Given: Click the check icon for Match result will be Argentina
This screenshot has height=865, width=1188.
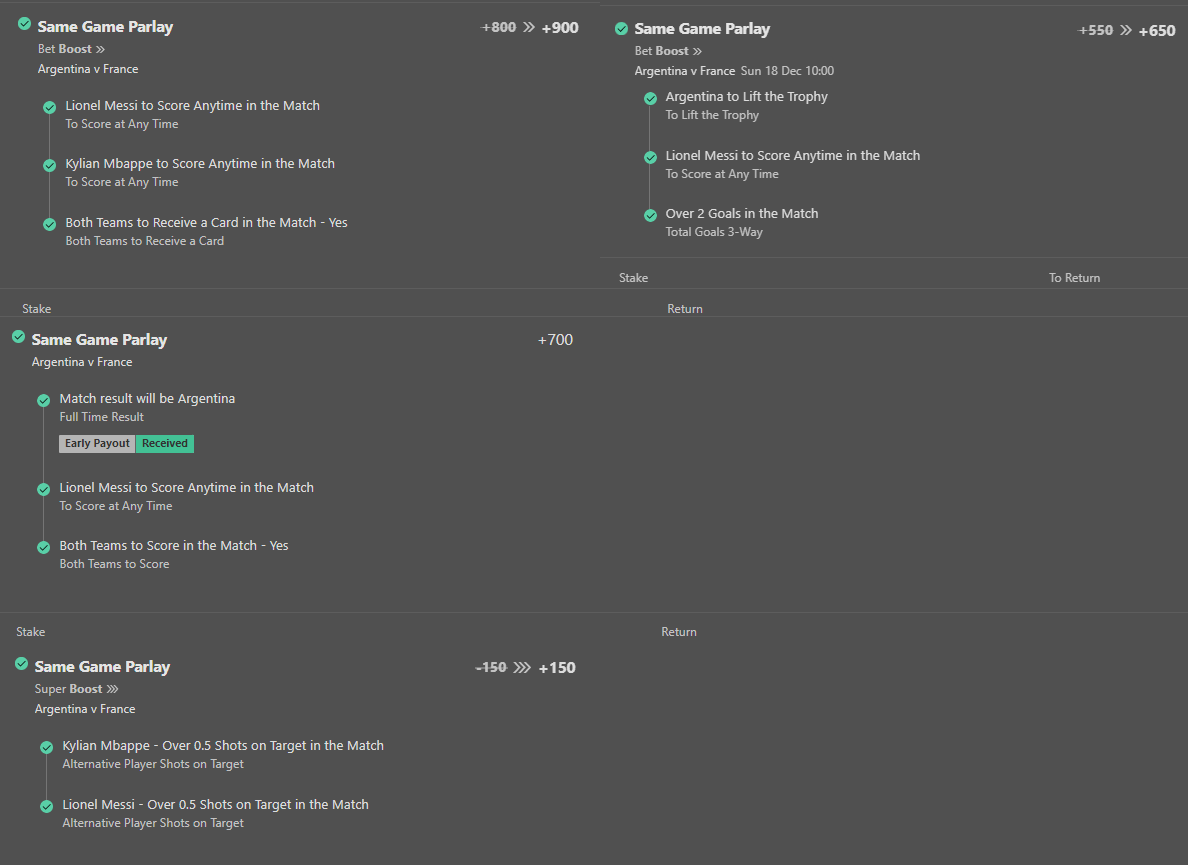Looking at the screenshot, I should pos(44,400).
